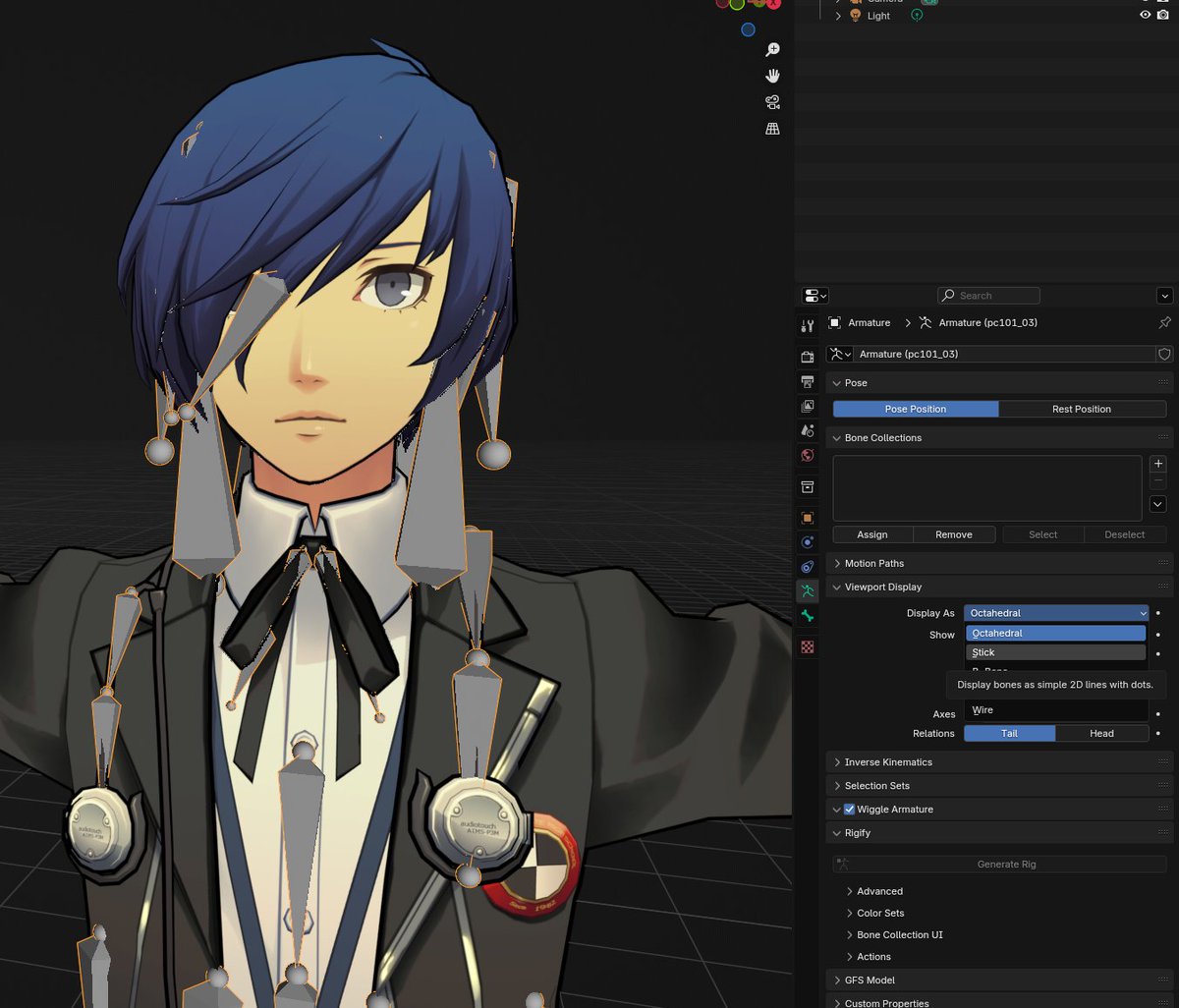1179x1008 pixels.
Task: Collapse the Pose panel
Action: click(x=837, y=383)
